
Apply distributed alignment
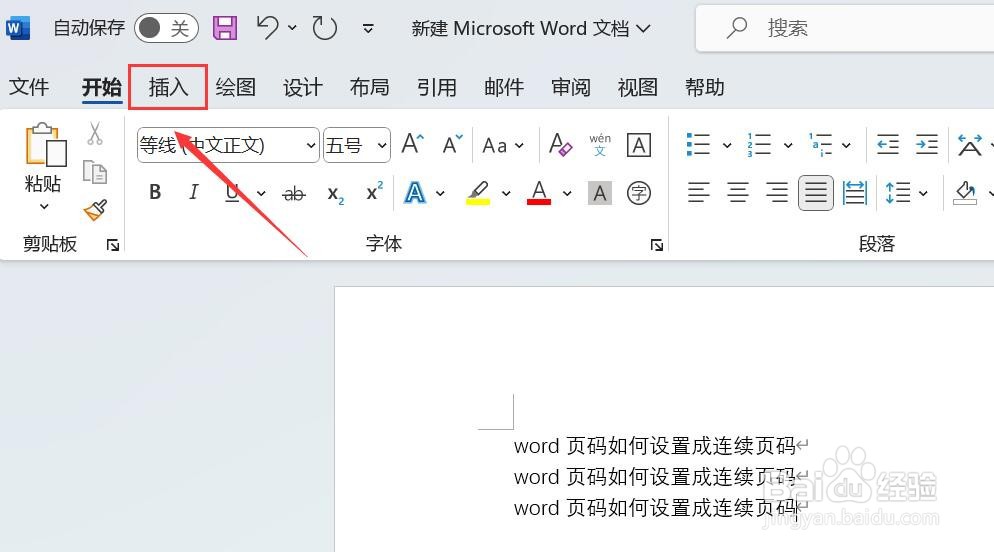[x=855, y=193]
